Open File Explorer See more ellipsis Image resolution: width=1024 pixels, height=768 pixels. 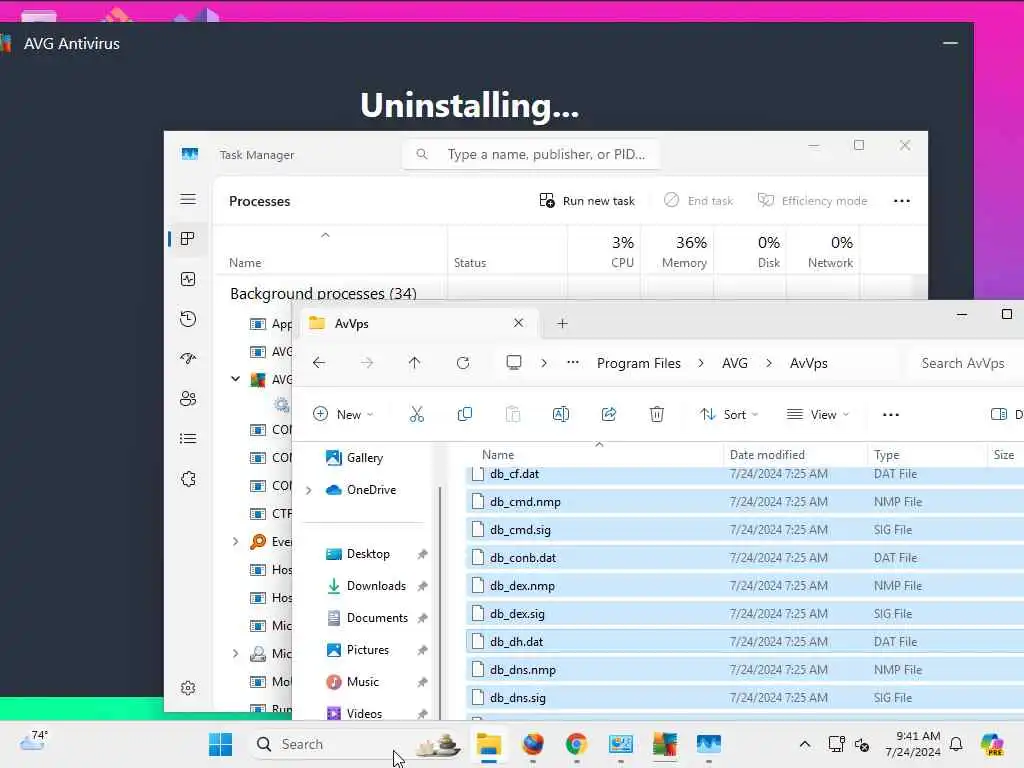pyautogui.click(x=891, y=414)
